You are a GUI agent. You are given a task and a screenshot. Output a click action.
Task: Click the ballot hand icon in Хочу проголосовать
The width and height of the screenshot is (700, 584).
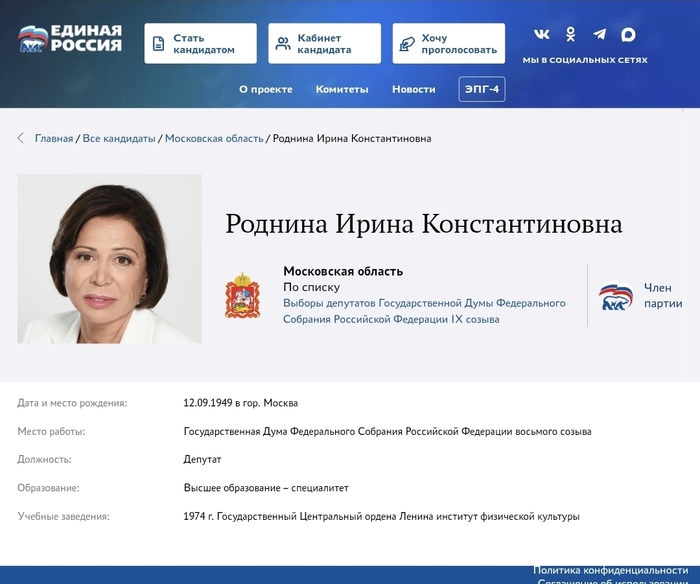(x=407, y=44)
